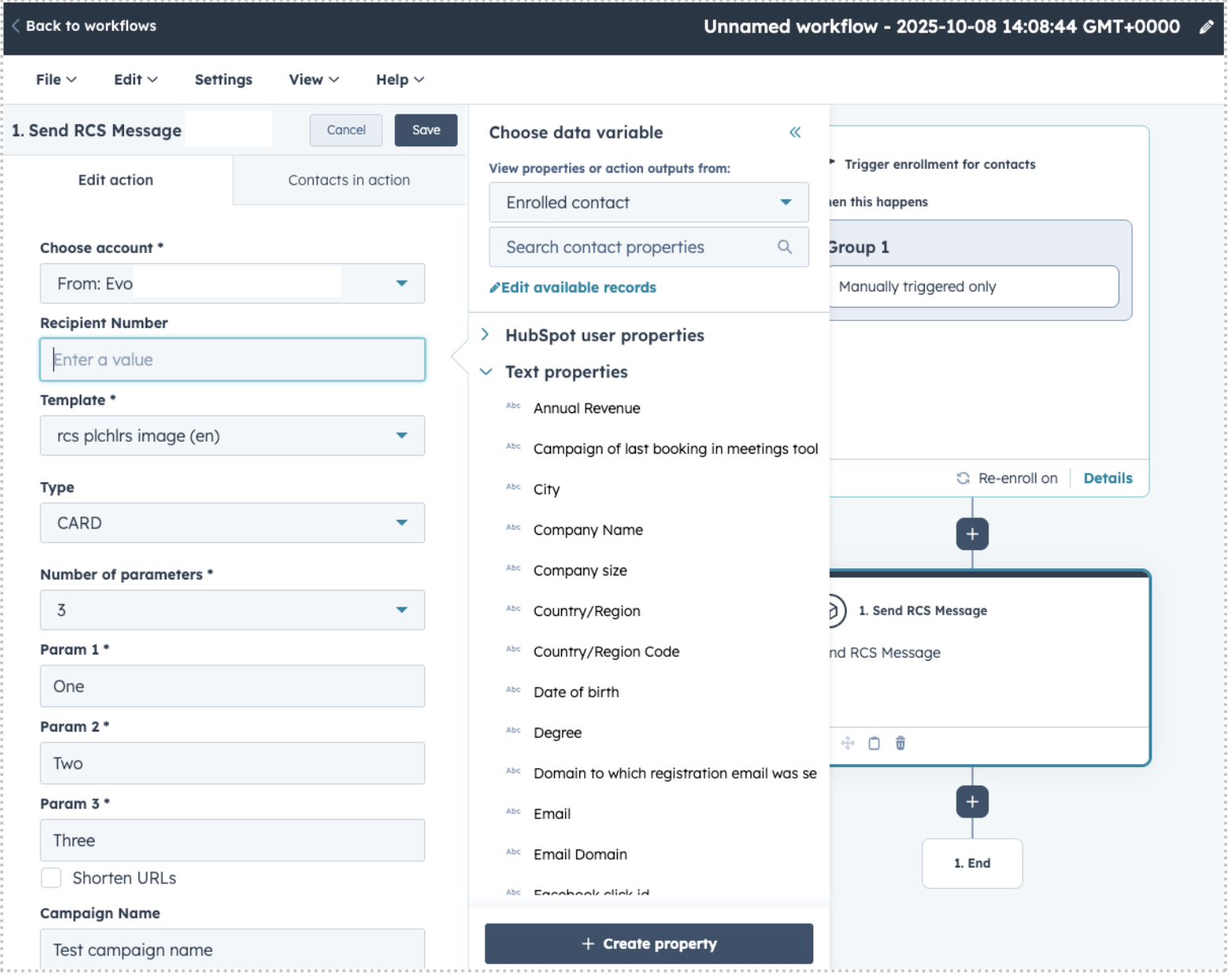Open the Template dropdown
1232x979 pixels.
tap(232, 435)
